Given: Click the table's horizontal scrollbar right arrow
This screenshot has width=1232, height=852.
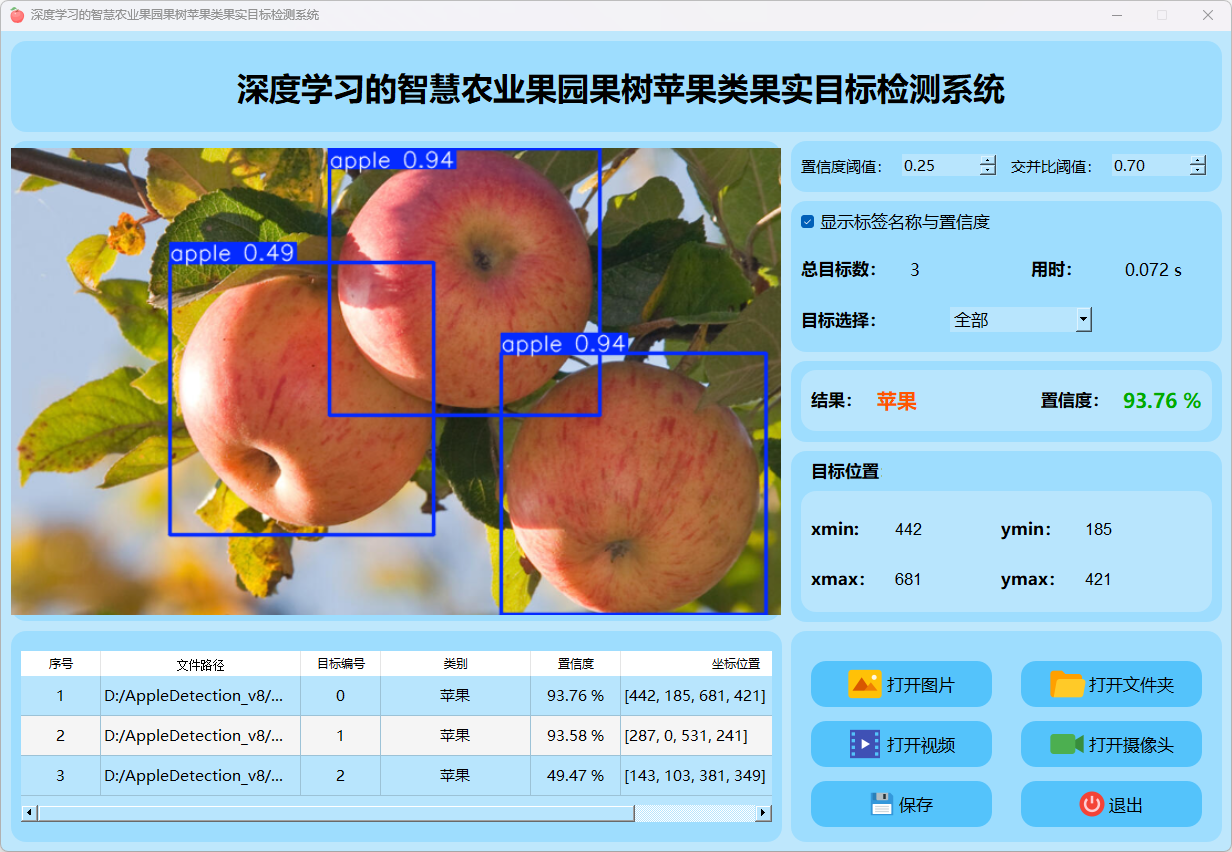Looking at the screenshot, I should click(x=764, y=813).
